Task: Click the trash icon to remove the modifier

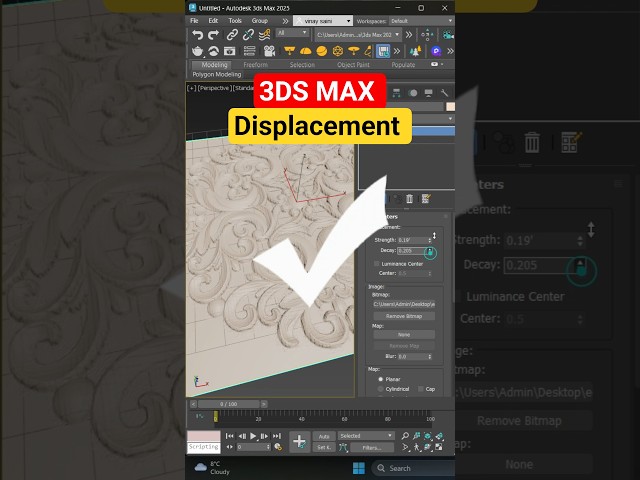Action: (409, 199)
